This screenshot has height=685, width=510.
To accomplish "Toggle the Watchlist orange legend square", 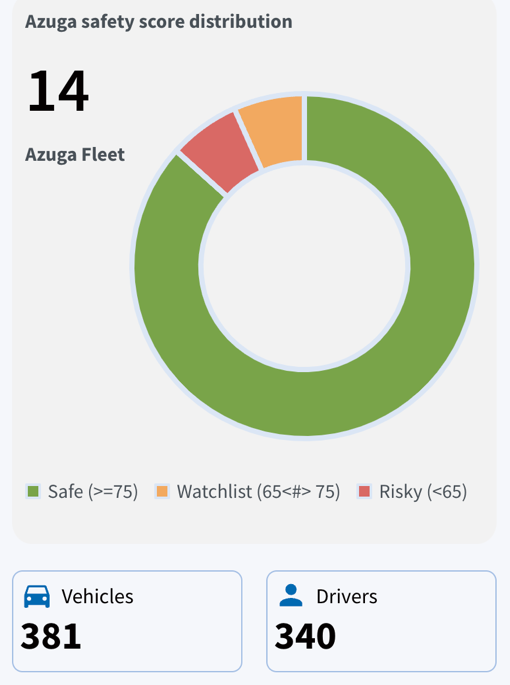I will [x=162, y=491].
